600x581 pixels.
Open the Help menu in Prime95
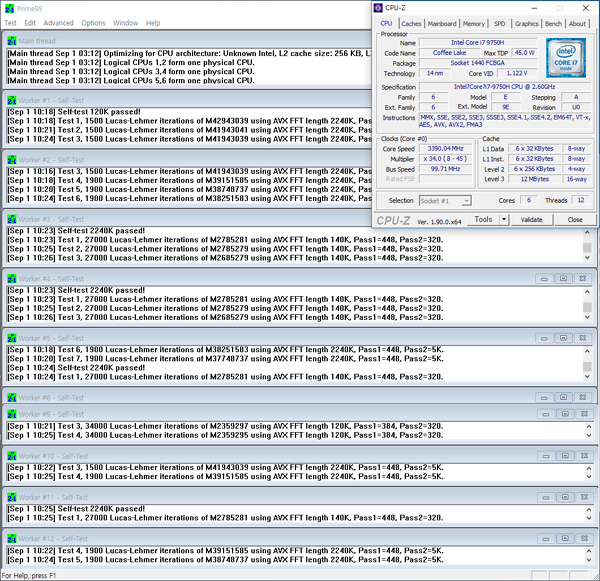point(153,23)
